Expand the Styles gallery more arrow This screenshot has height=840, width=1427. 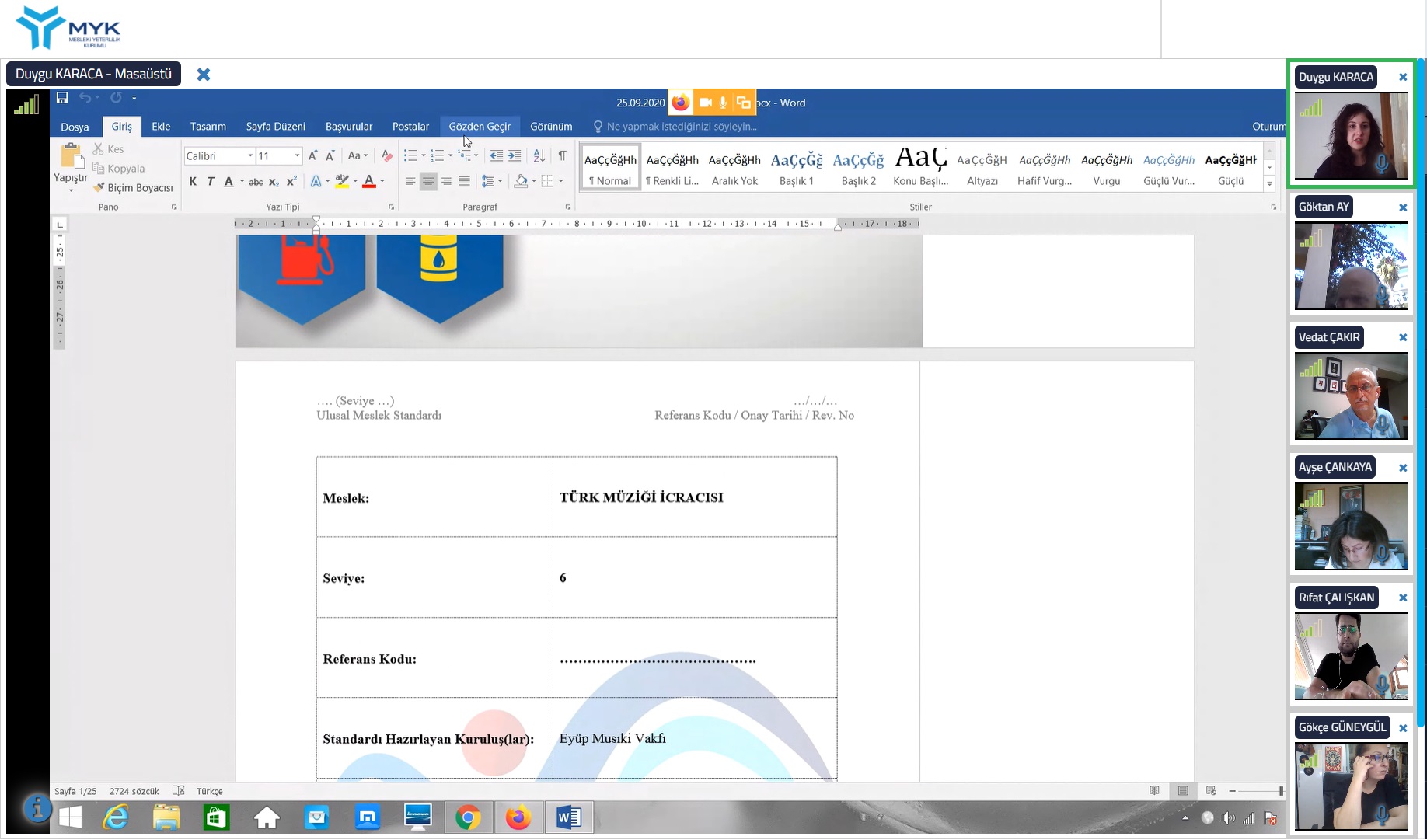(1269, 185)
